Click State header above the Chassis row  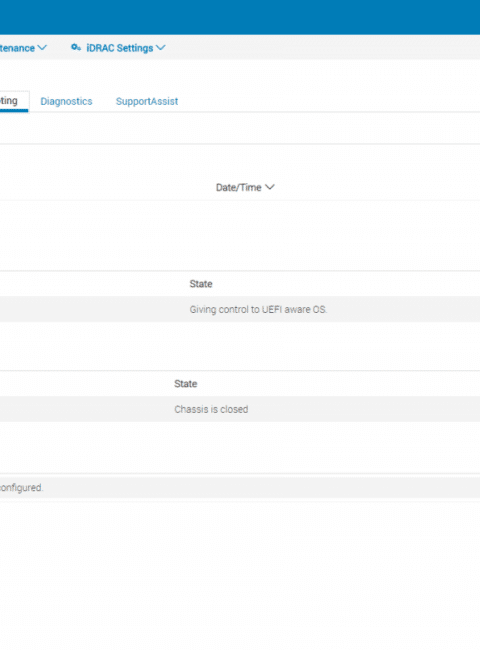tap(186, 384)
